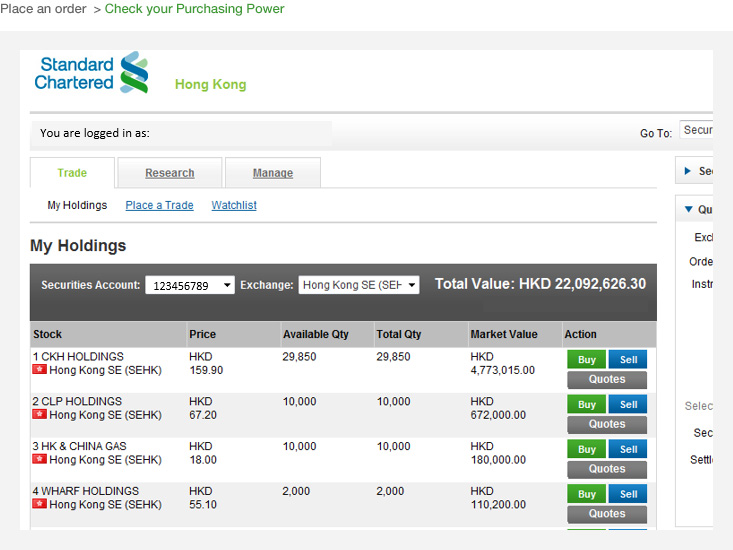733x550 pixels.
Task: Click Check your Purchasing Power breadcrumb
Action: [194, 9]
